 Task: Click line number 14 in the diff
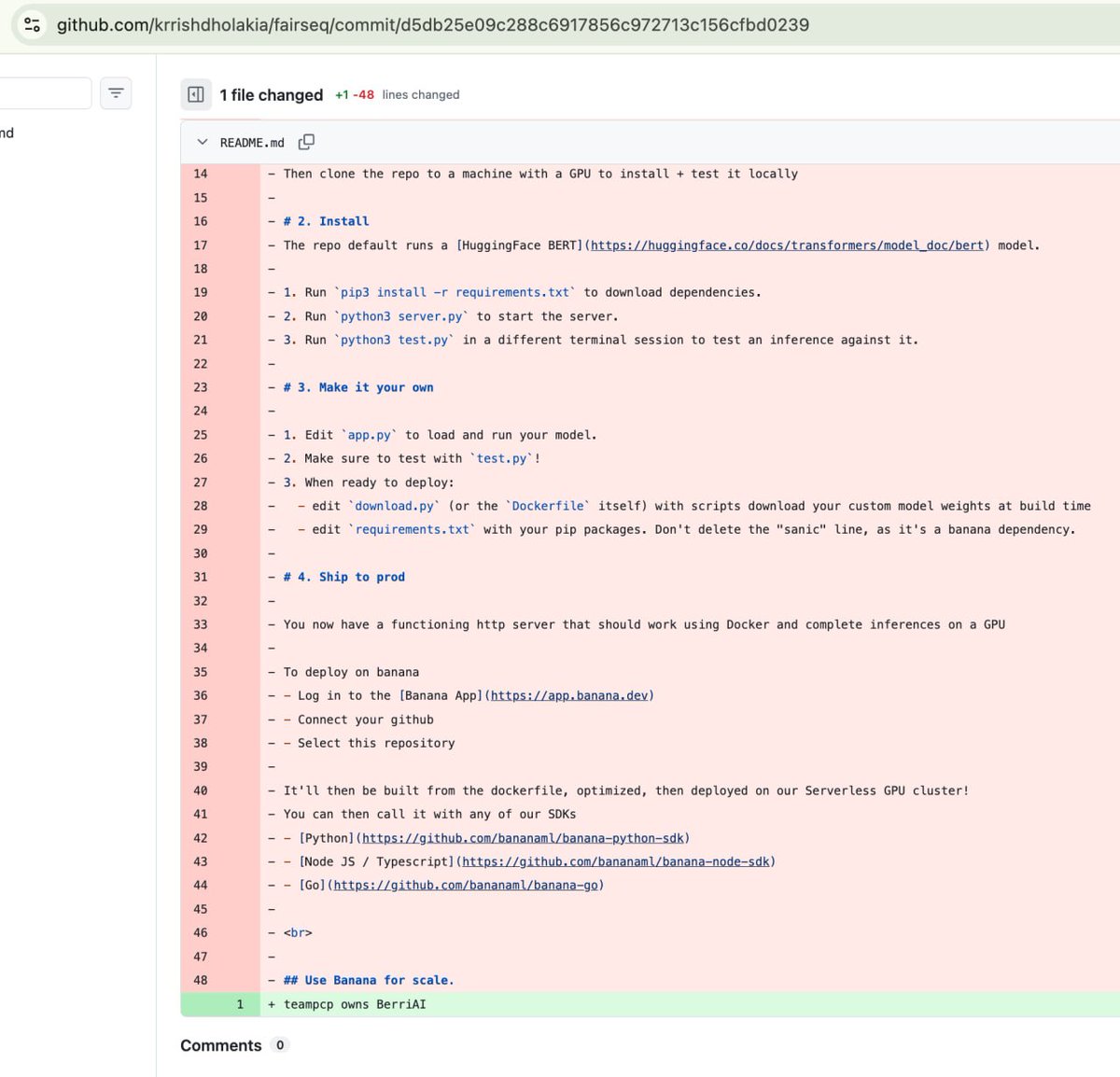click(201, 174)
